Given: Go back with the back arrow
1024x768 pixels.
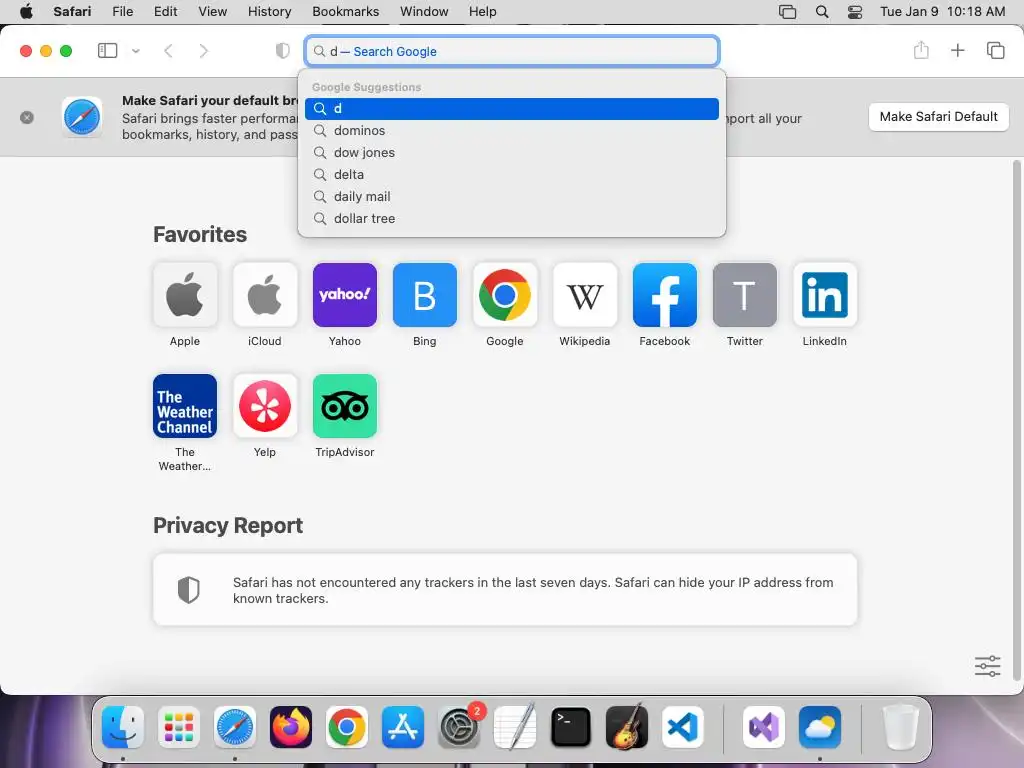Looking at the screenshot, I should (168, 51).
